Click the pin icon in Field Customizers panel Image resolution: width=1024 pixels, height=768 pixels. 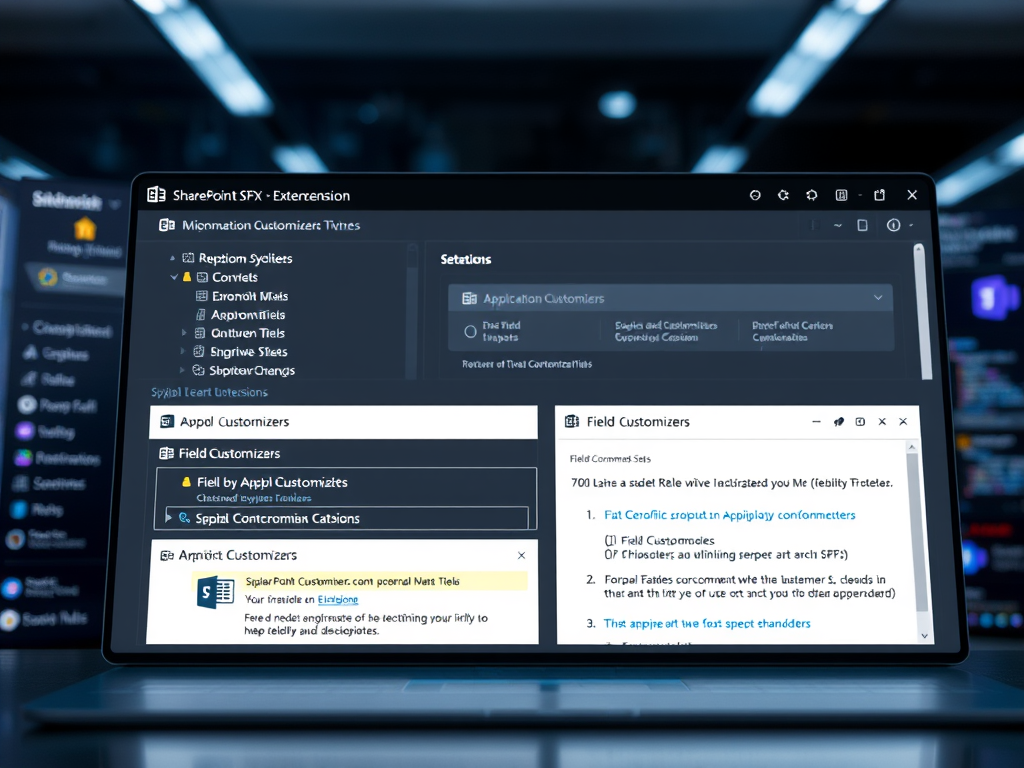(837, 422)
